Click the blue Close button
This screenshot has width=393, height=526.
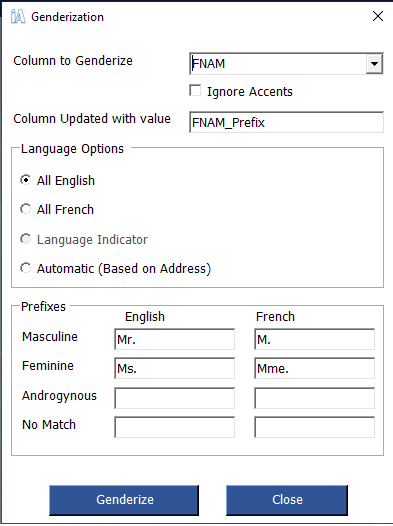[287, 500]
